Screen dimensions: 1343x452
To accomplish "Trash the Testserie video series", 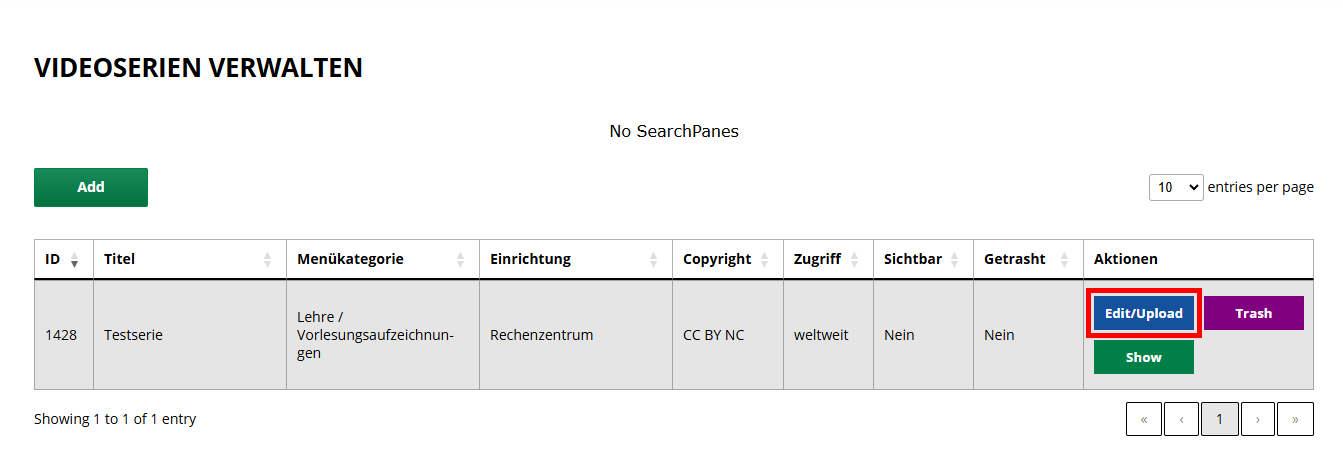I will 1253,313.
